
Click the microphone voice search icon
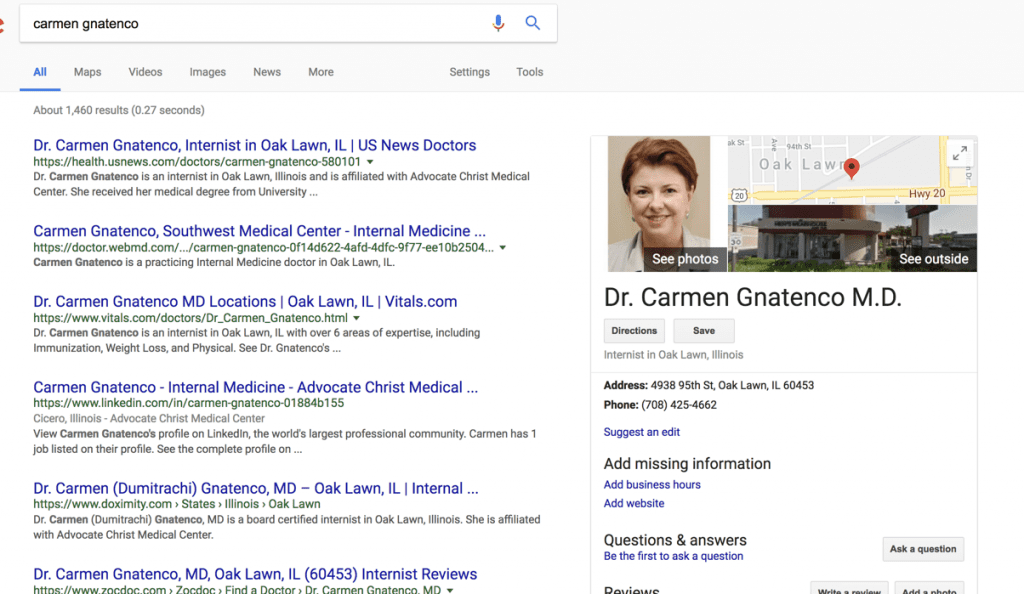[x=498, y=23]
